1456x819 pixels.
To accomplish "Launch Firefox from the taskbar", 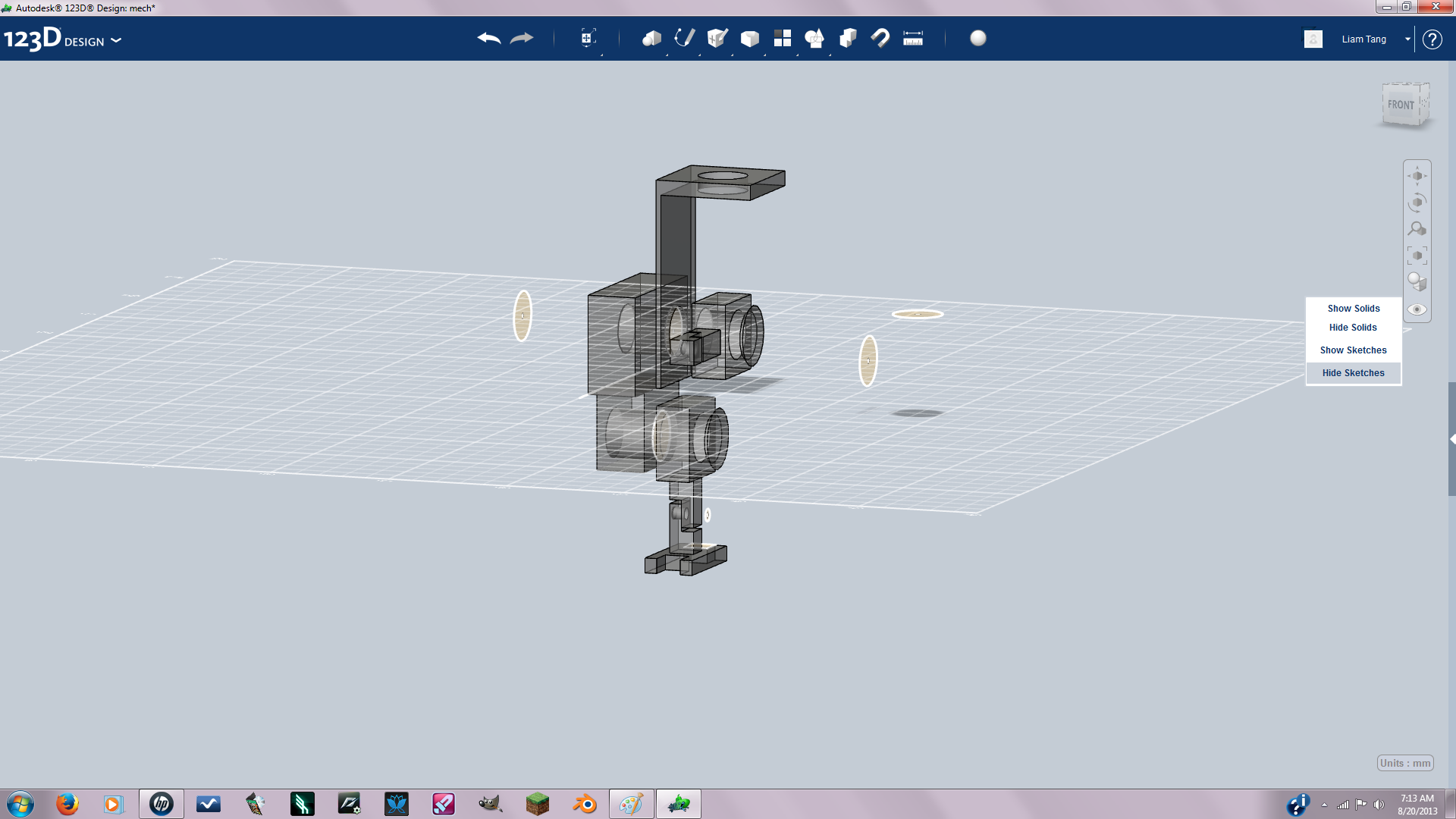I will point(67,804).
